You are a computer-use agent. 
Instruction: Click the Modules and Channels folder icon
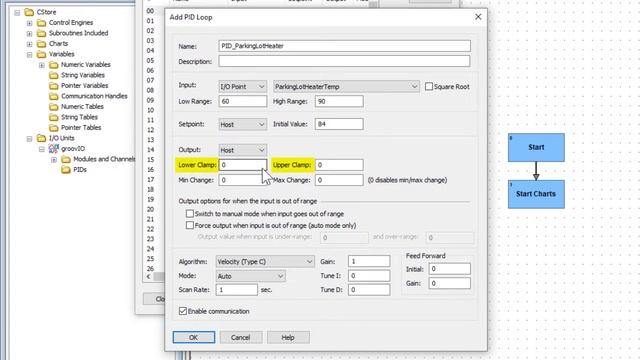66,159
